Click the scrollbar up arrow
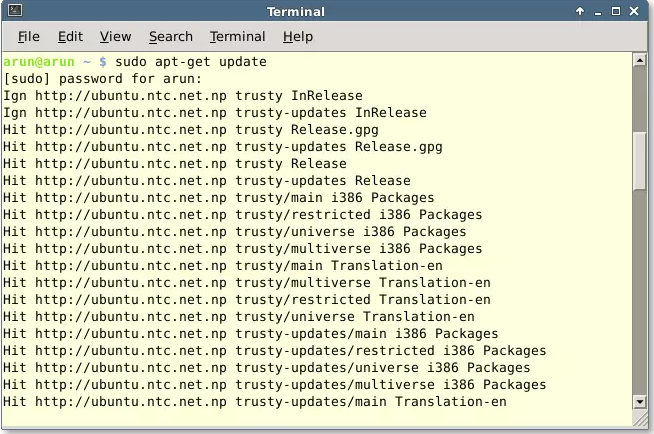The image size is (654, 434). 640,60
